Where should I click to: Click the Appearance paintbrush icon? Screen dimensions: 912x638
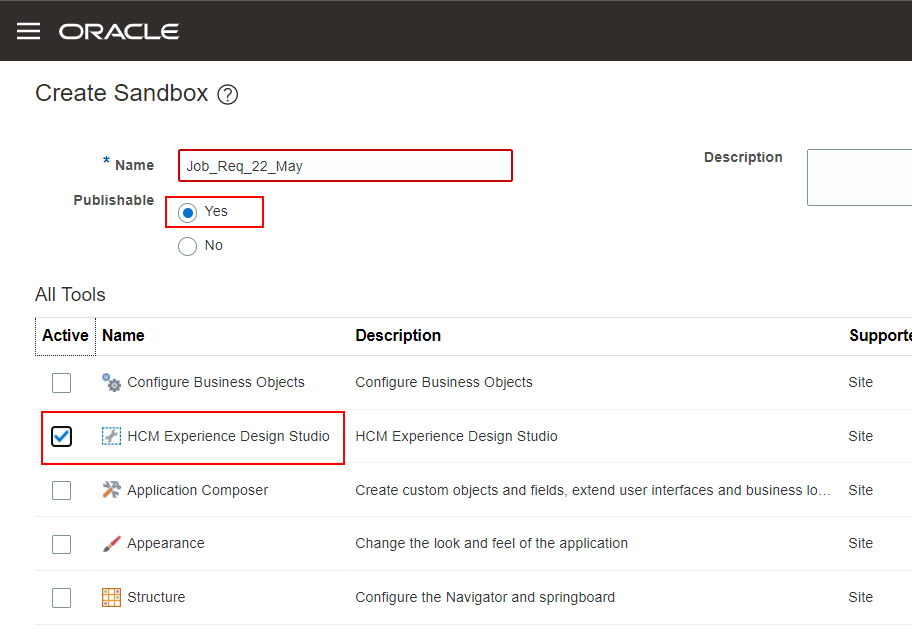point(111,543)
